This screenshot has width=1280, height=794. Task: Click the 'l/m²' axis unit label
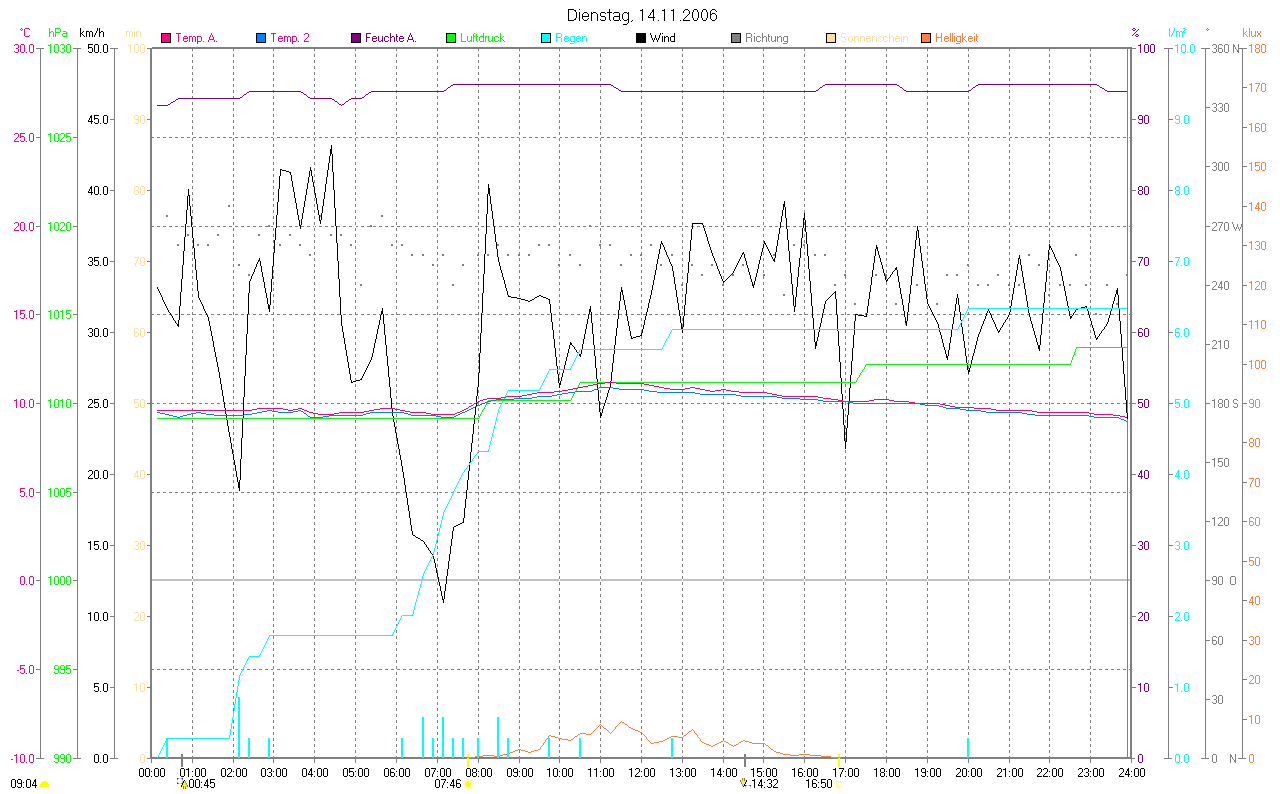coord(1176,33)
